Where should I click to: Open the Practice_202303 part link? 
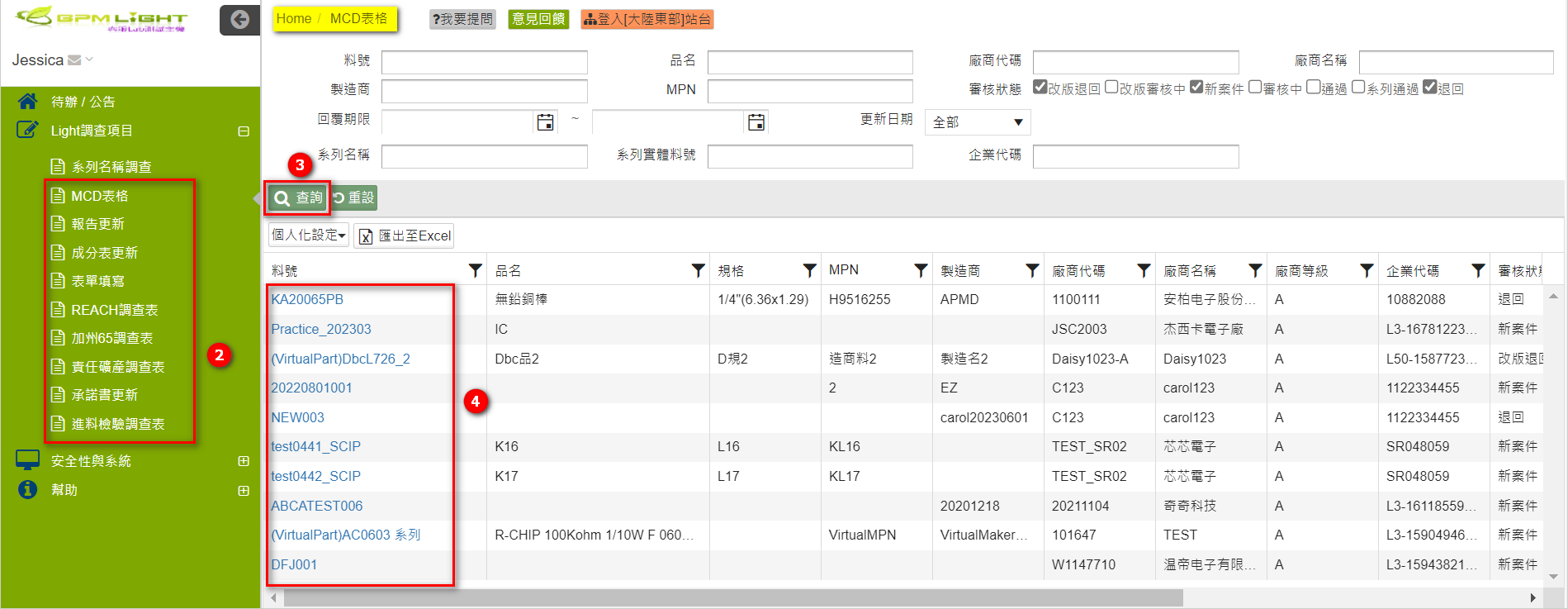(x=321, y=329)
